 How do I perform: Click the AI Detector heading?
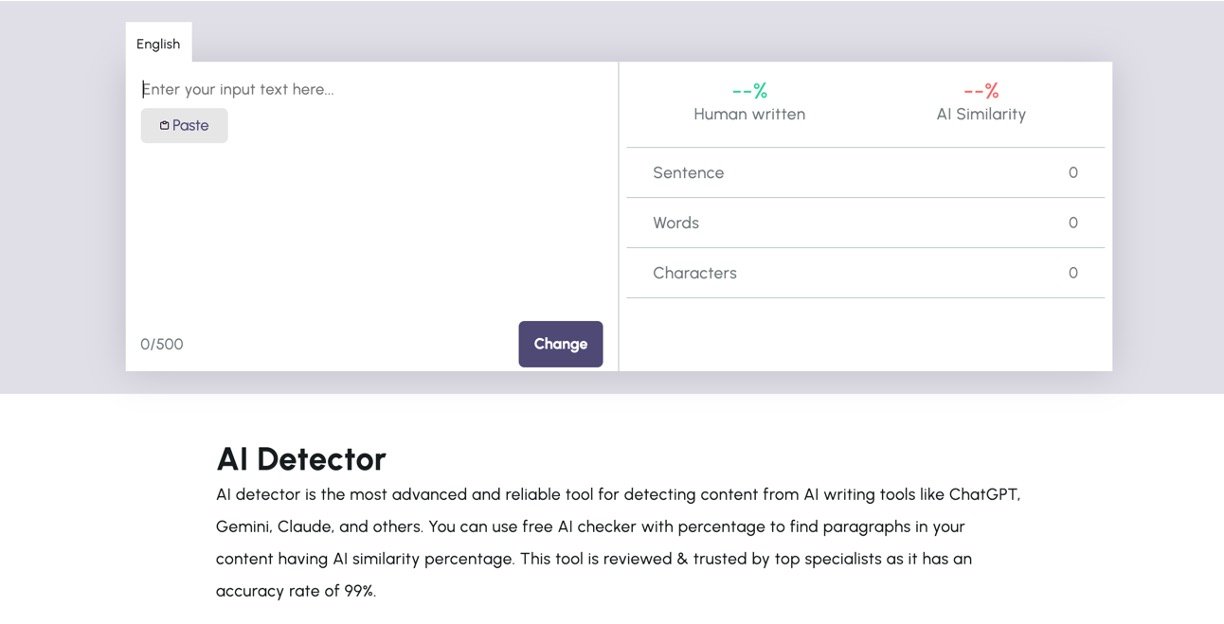pos(301,459)
